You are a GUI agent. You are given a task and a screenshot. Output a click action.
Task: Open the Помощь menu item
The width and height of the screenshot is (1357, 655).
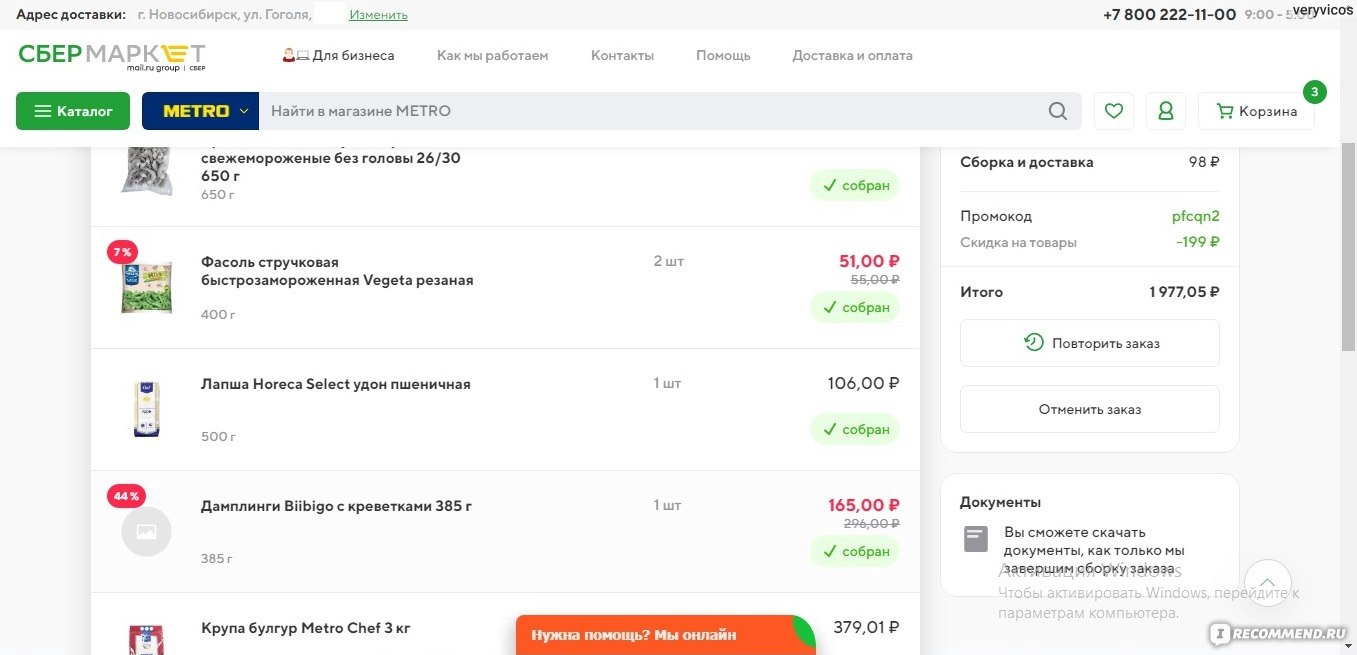pyautogui.click(x=723, y=56)
